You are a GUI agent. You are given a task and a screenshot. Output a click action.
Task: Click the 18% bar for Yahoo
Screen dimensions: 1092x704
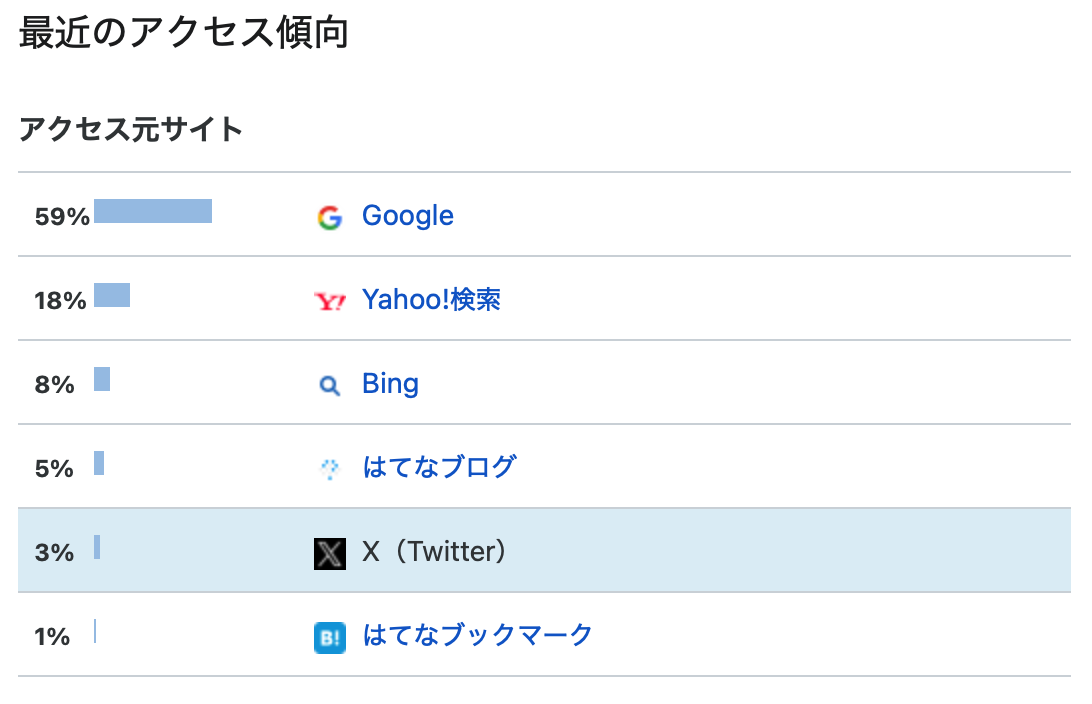click(x=112, y=295)
